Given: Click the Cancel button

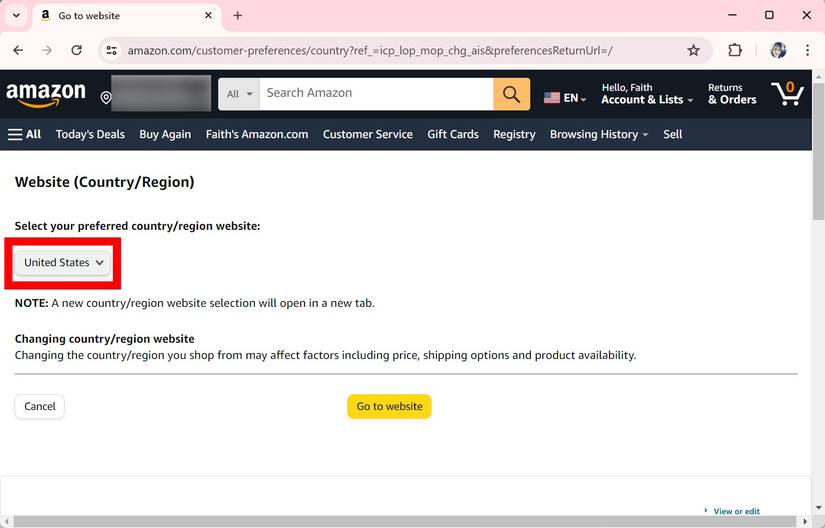Looking at the screenshot, I should tap(39, 407).
